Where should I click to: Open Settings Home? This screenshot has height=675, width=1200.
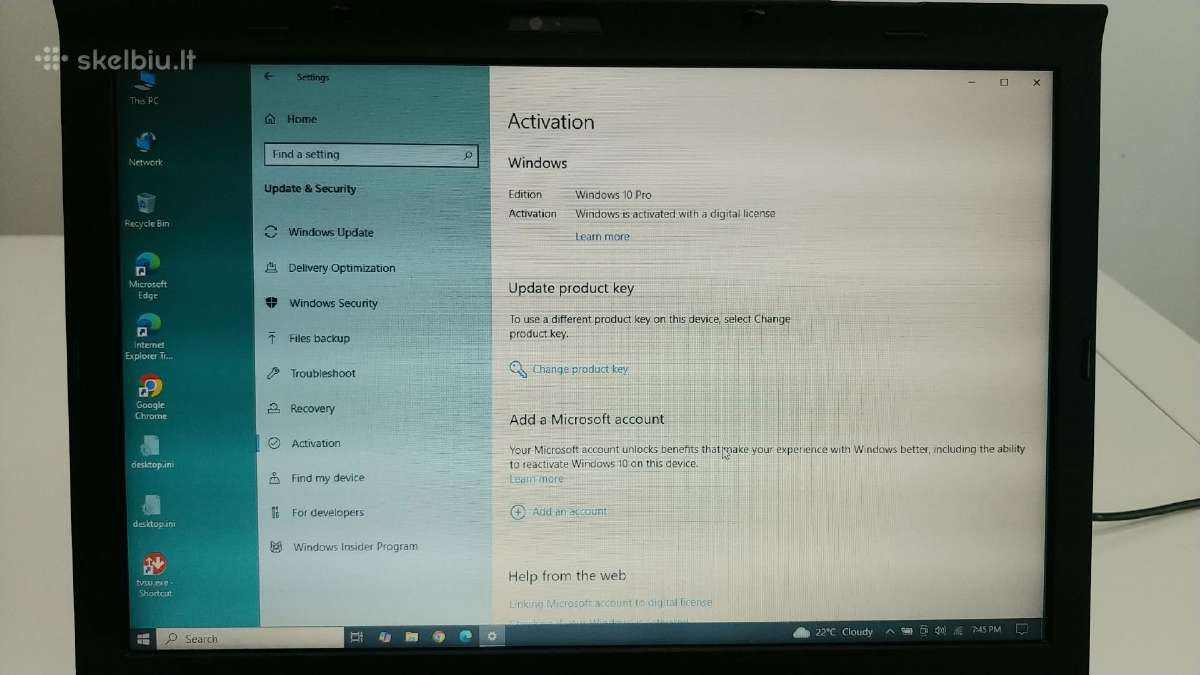[291, 119]
